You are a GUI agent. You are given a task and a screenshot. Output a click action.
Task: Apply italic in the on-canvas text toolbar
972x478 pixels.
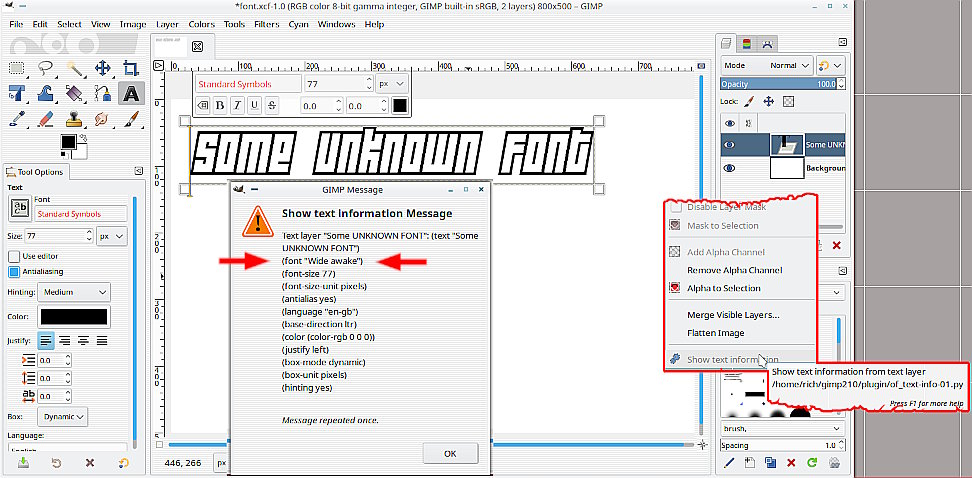point(237,105)
